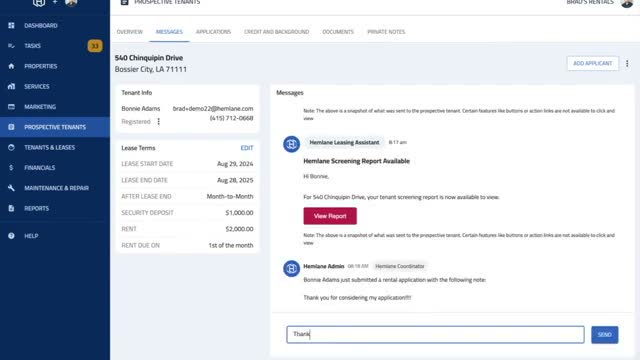Click the Hemlane Admin avatar icon
Viewport: 640px width, 360px height.
click(x=291, y=269)
